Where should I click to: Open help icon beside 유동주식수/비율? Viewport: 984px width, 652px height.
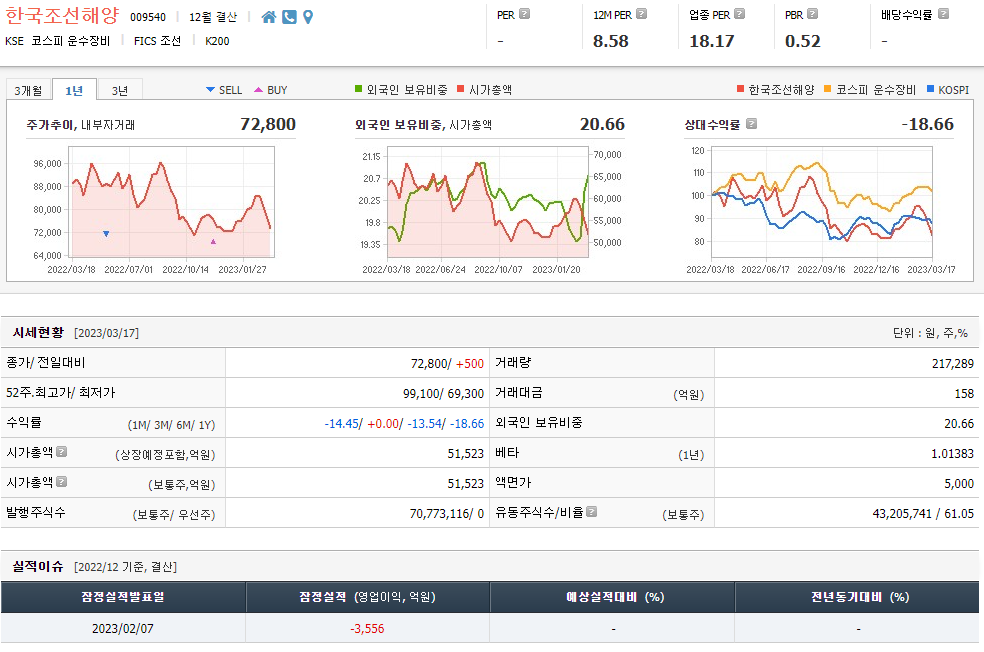[x=591, y=511]
